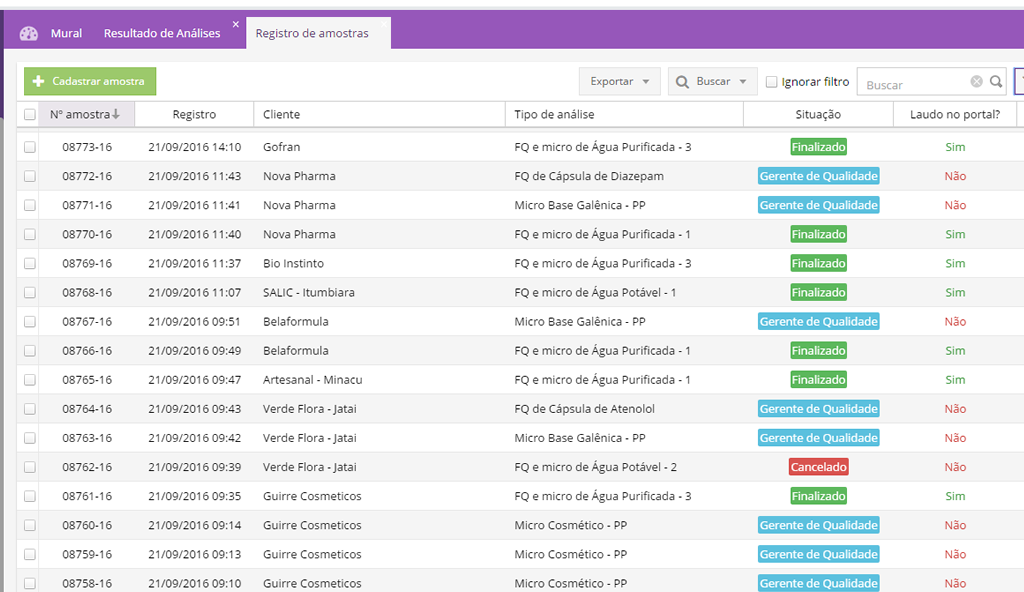Screen dimensions: 1024x592
Task: Click the magnifier icon in search field
Action: coord(996,82)
